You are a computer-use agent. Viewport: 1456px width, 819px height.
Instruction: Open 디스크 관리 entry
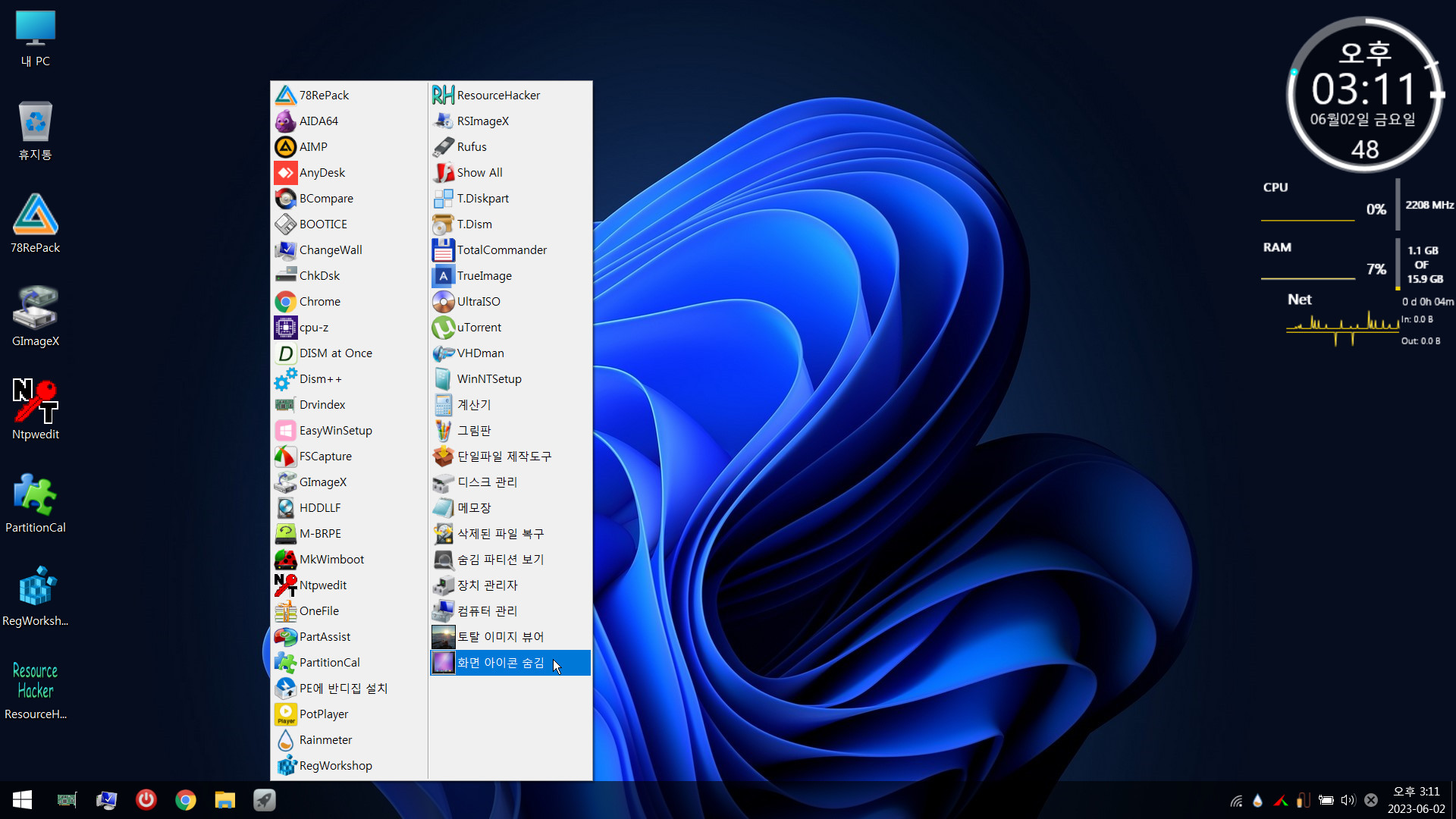pos(510,482)
